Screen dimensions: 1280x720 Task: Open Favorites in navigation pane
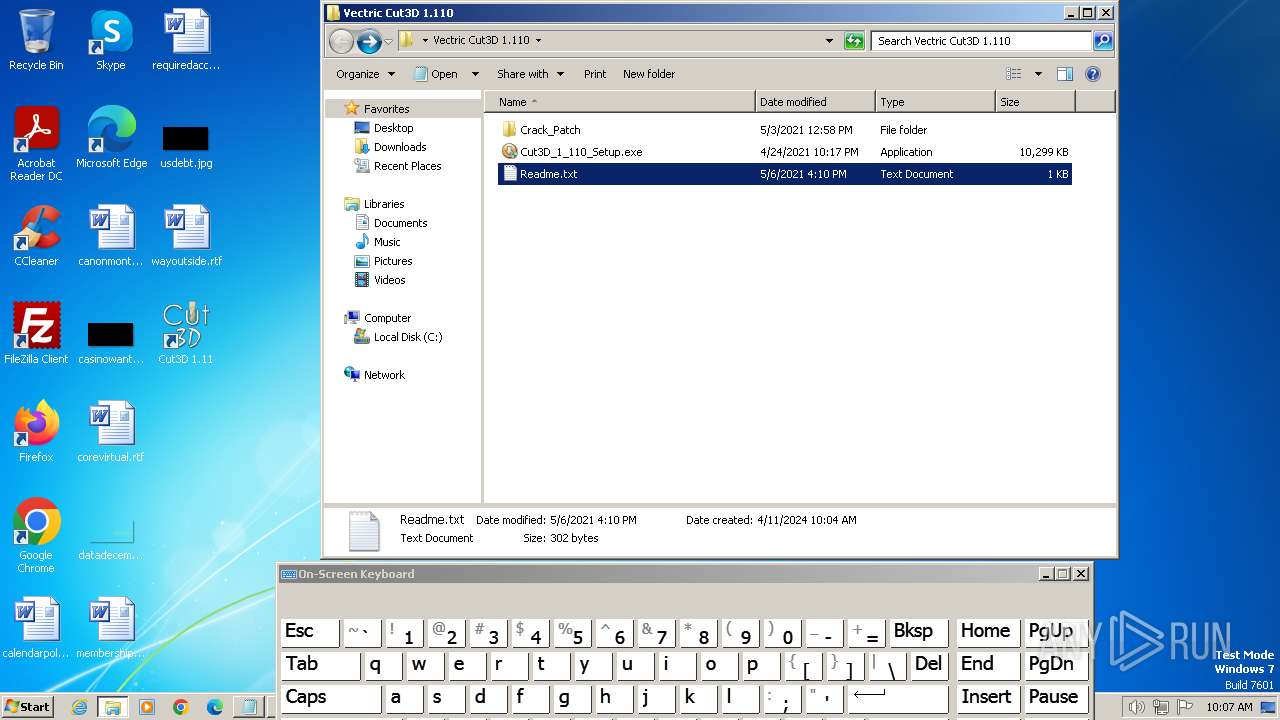tap(386, 109)
